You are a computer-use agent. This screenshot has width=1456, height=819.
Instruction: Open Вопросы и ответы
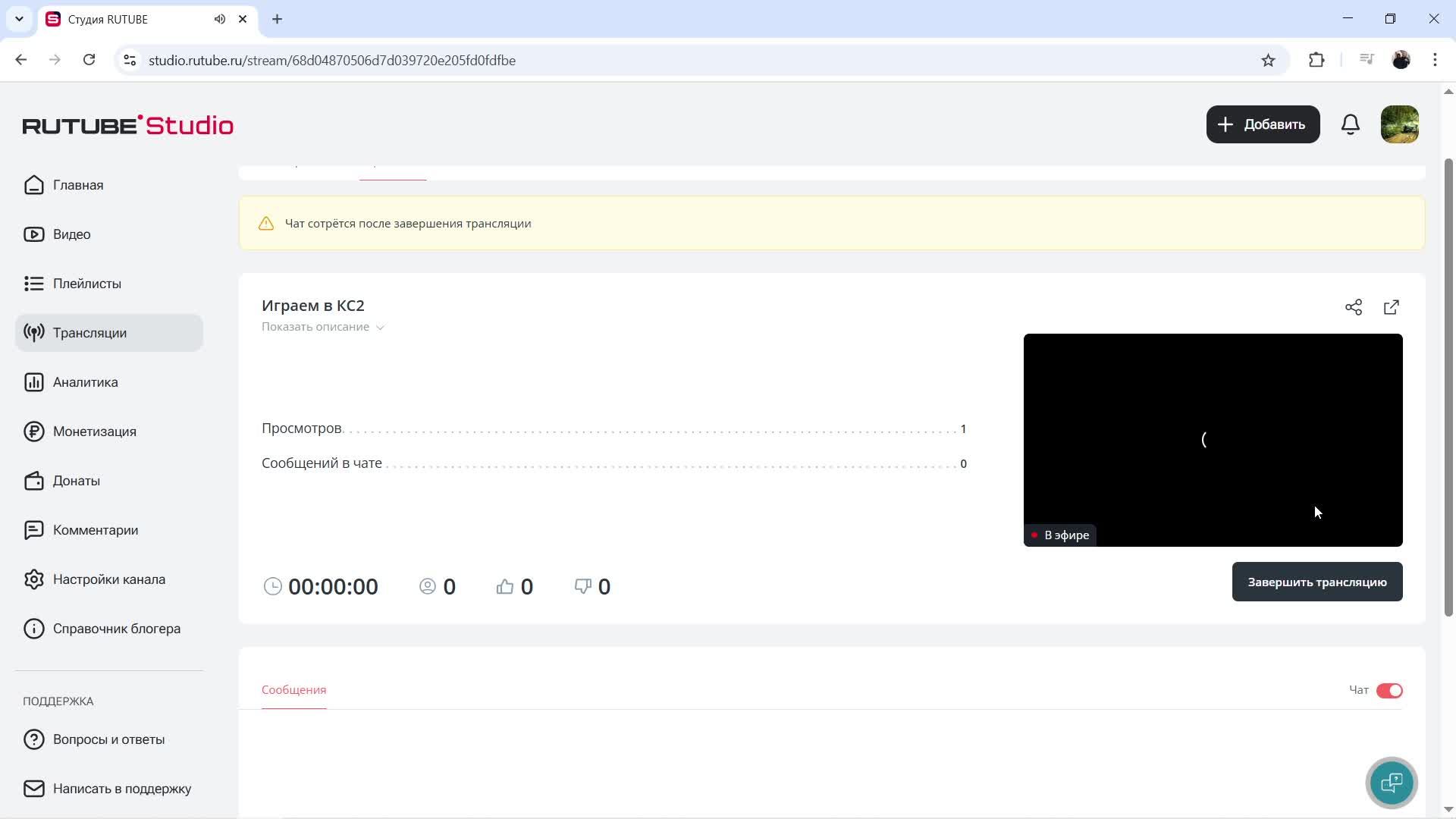pos(109,739)
